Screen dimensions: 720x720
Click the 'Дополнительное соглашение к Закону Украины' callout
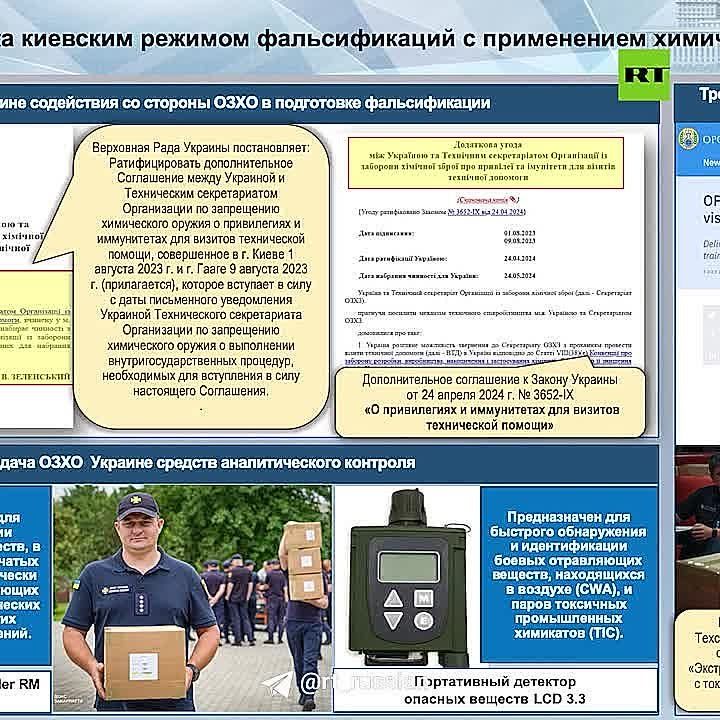[490, 402]
